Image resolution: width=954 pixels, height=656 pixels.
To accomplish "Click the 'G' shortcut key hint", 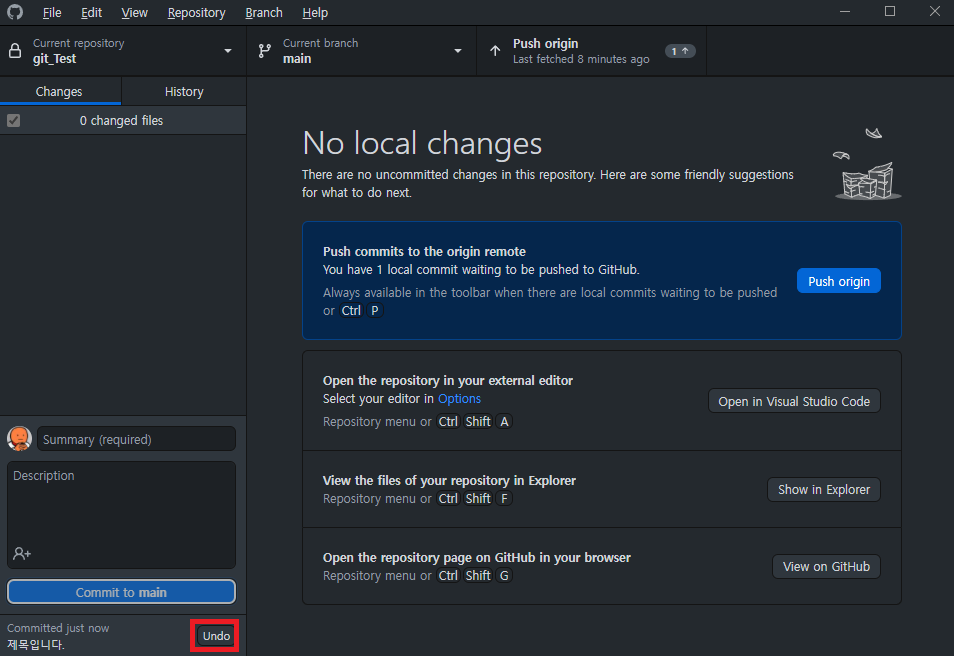I will 504,576.
